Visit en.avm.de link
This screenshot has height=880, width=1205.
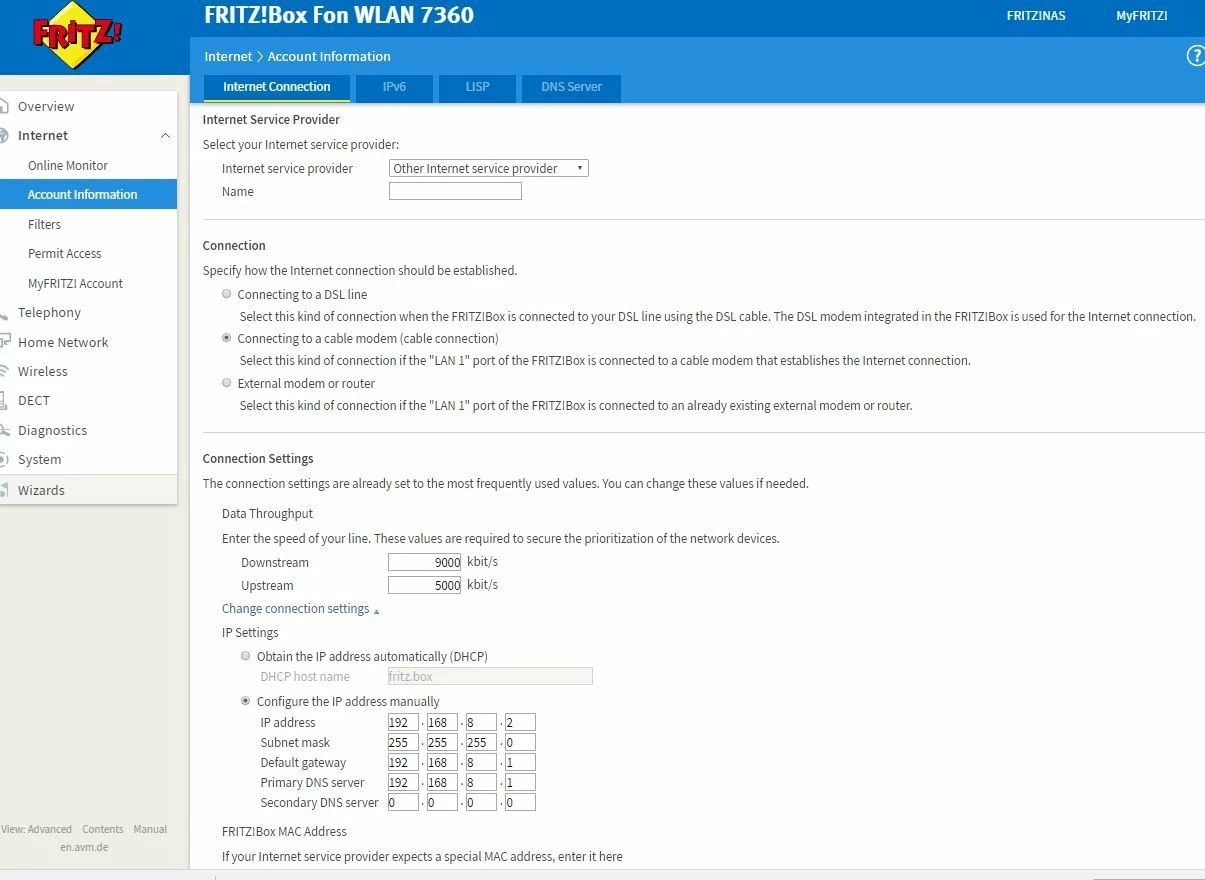84,847
